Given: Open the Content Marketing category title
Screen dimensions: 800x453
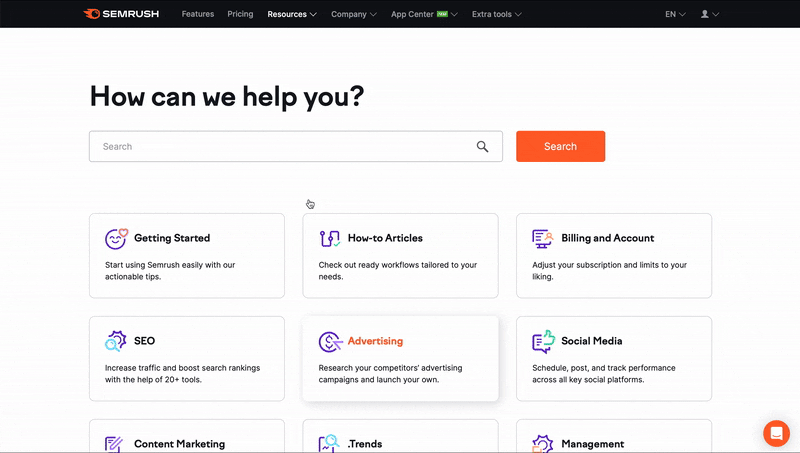Looking at the screenshot, I should click(180, 444).
